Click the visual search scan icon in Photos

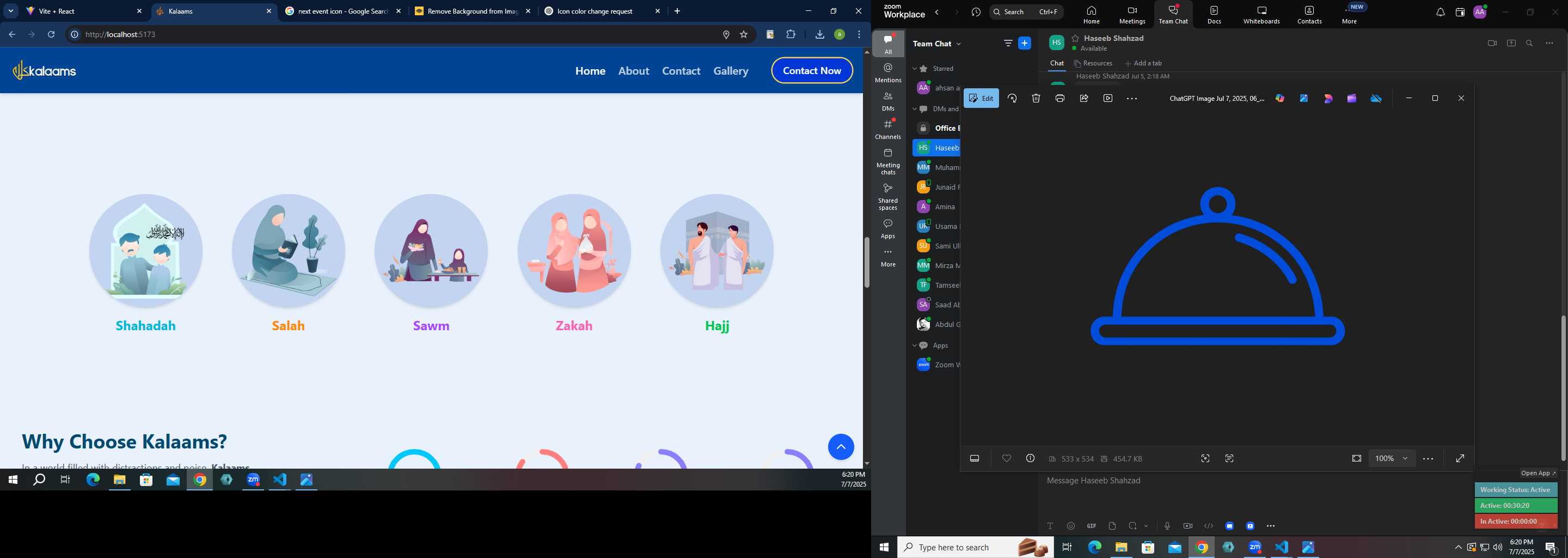point(1205,458)
